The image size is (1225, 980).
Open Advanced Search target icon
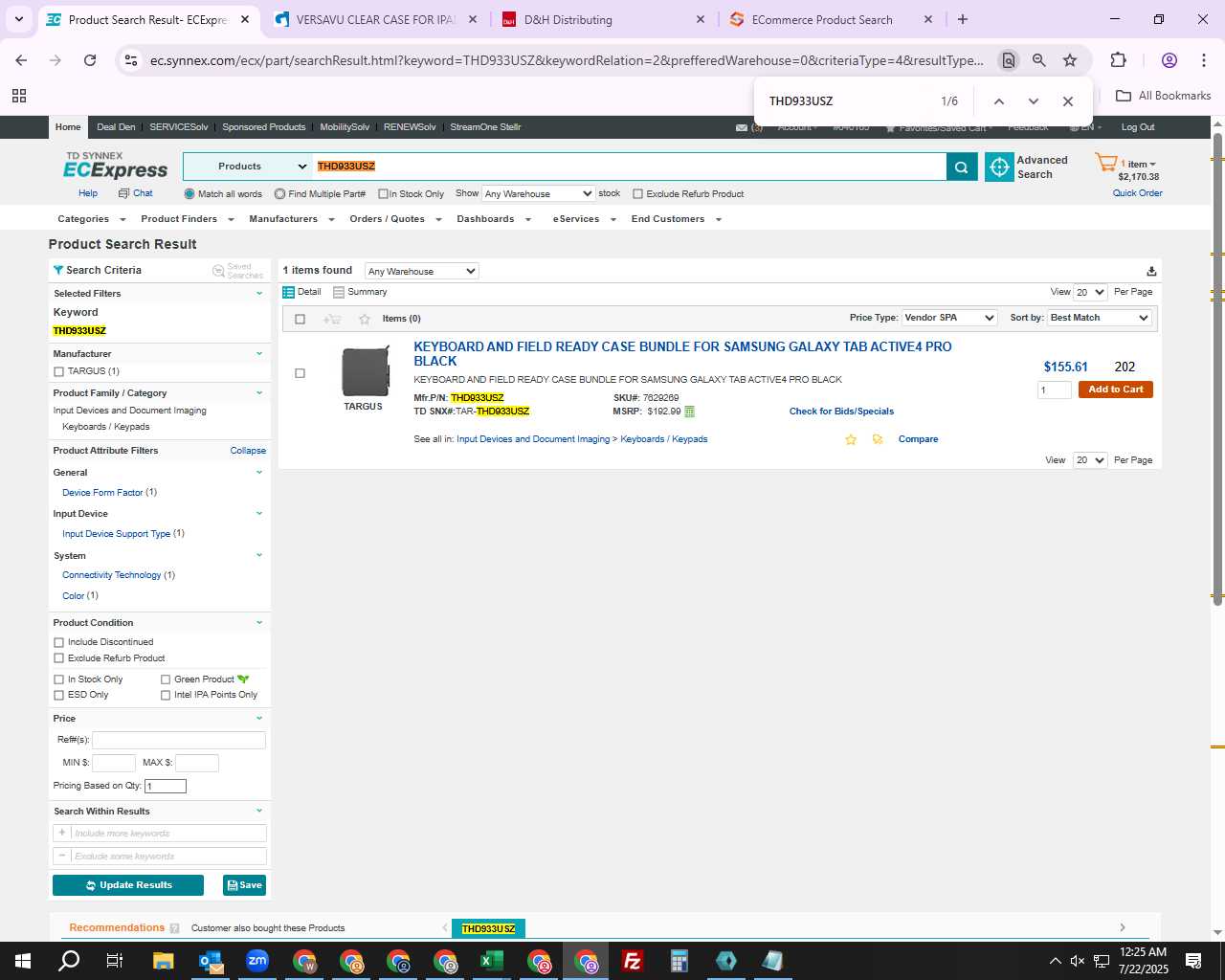coord(999,167)
